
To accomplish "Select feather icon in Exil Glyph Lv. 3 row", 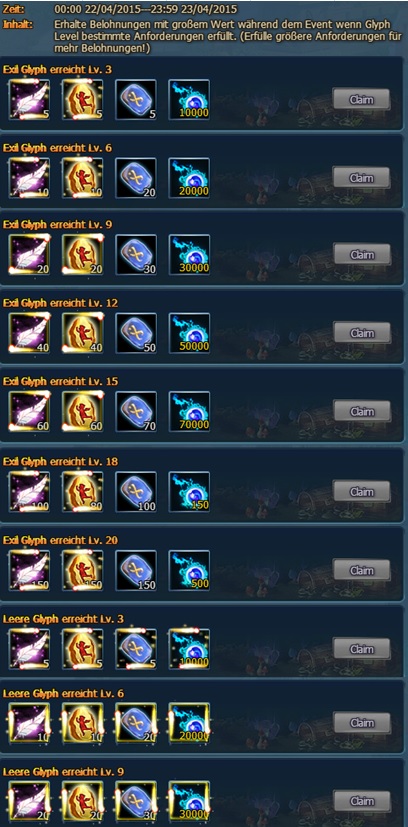I will click(30, 100).
